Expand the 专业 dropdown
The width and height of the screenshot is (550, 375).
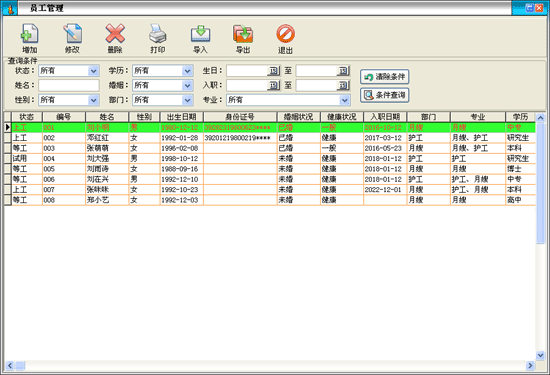pyautogui.click(x=344, y=100)
